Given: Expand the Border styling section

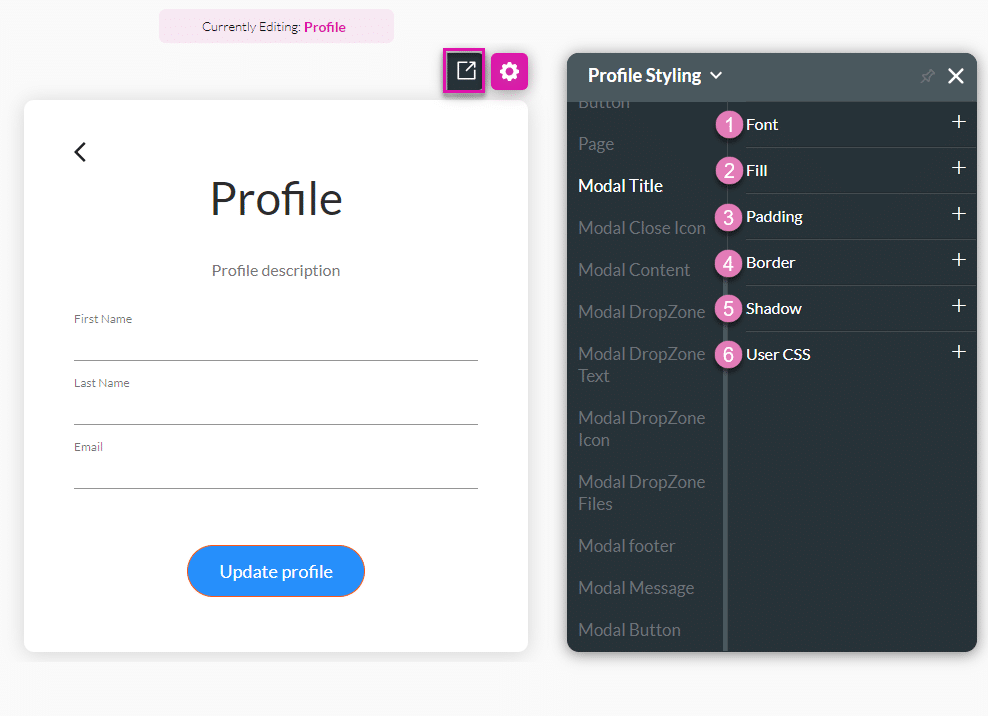Looking at the screenshot, I should tap(958, 260).
